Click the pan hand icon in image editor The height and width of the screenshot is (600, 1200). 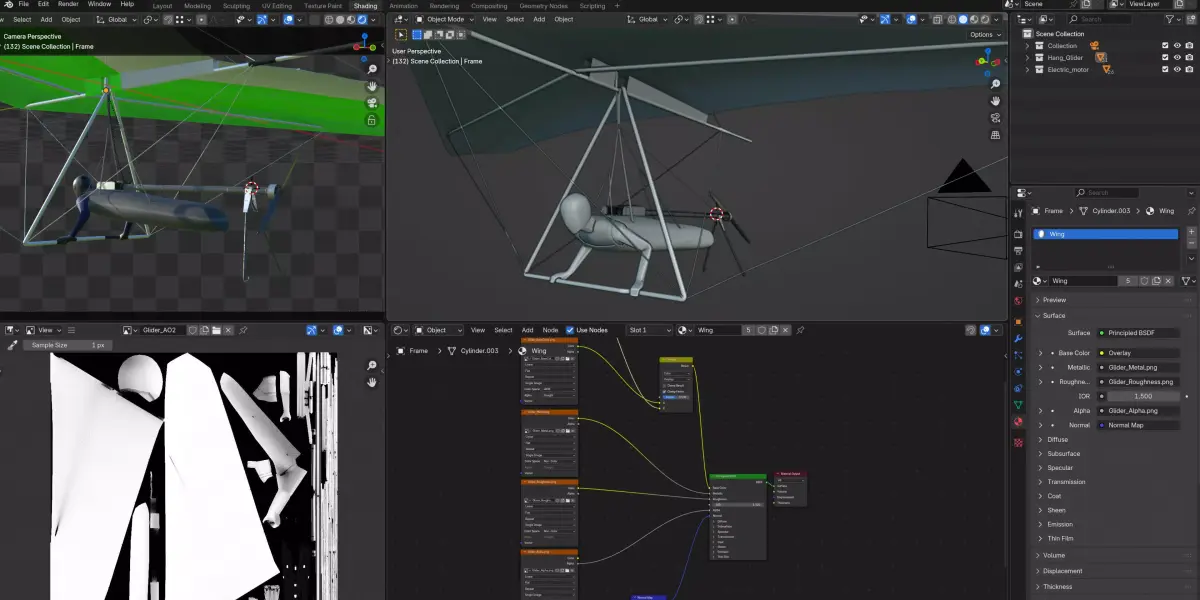[372, 381]
